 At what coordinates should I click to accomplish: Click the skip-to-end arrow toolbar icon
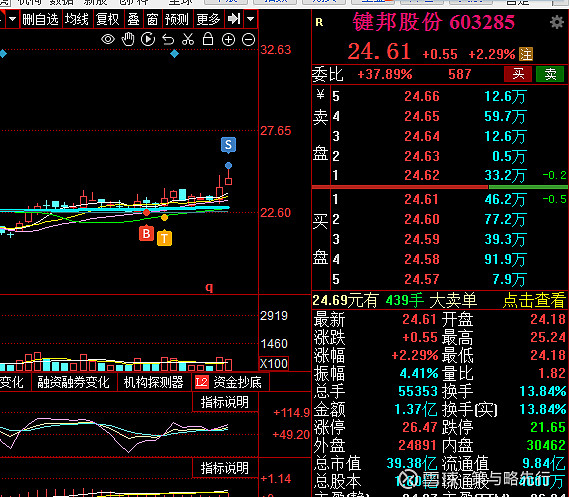234,19
